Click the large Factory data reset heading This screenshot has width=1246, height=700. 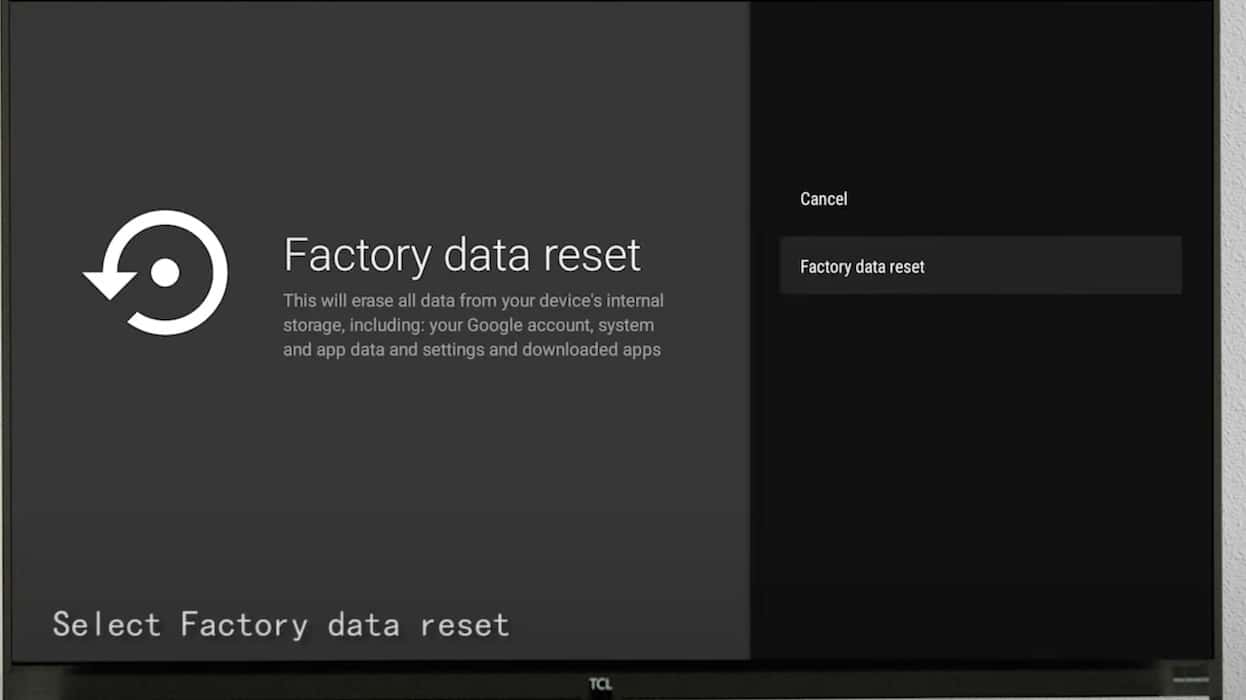pos(462,255)
